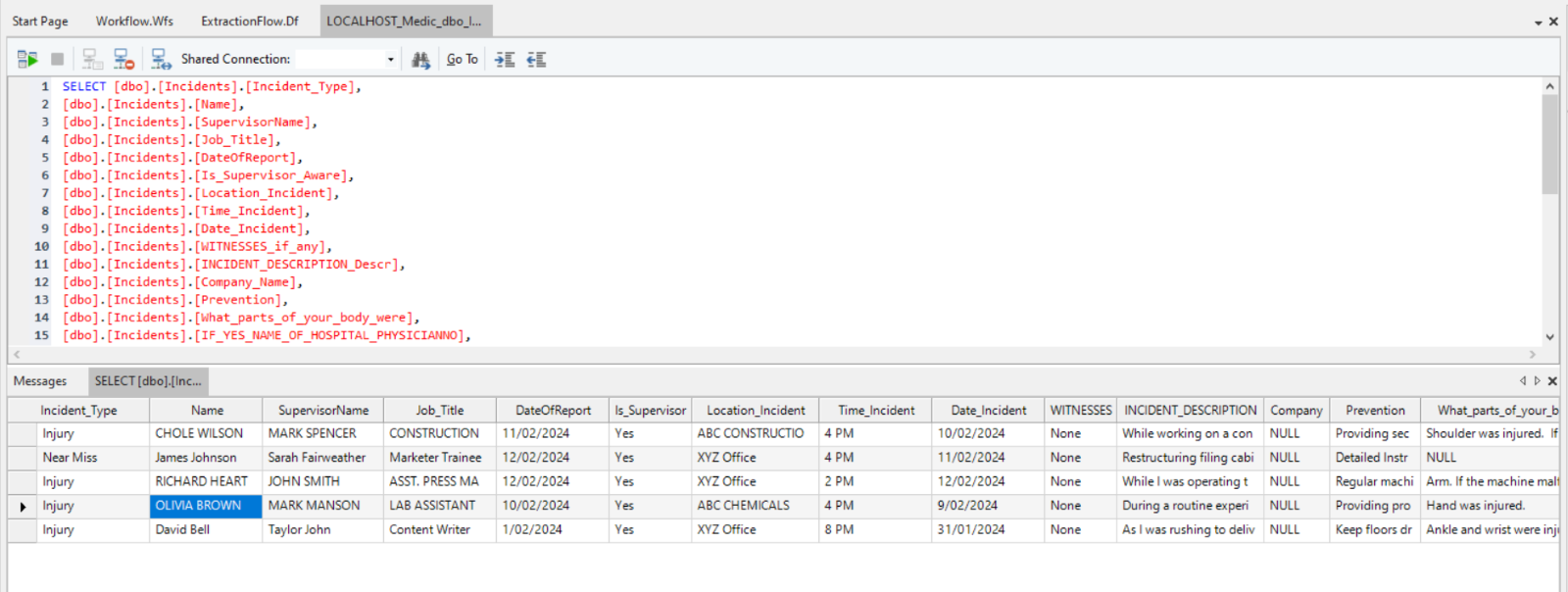1568x592 pixels.
Task: Click the binoculars Find icon
Action: point(420,60)
